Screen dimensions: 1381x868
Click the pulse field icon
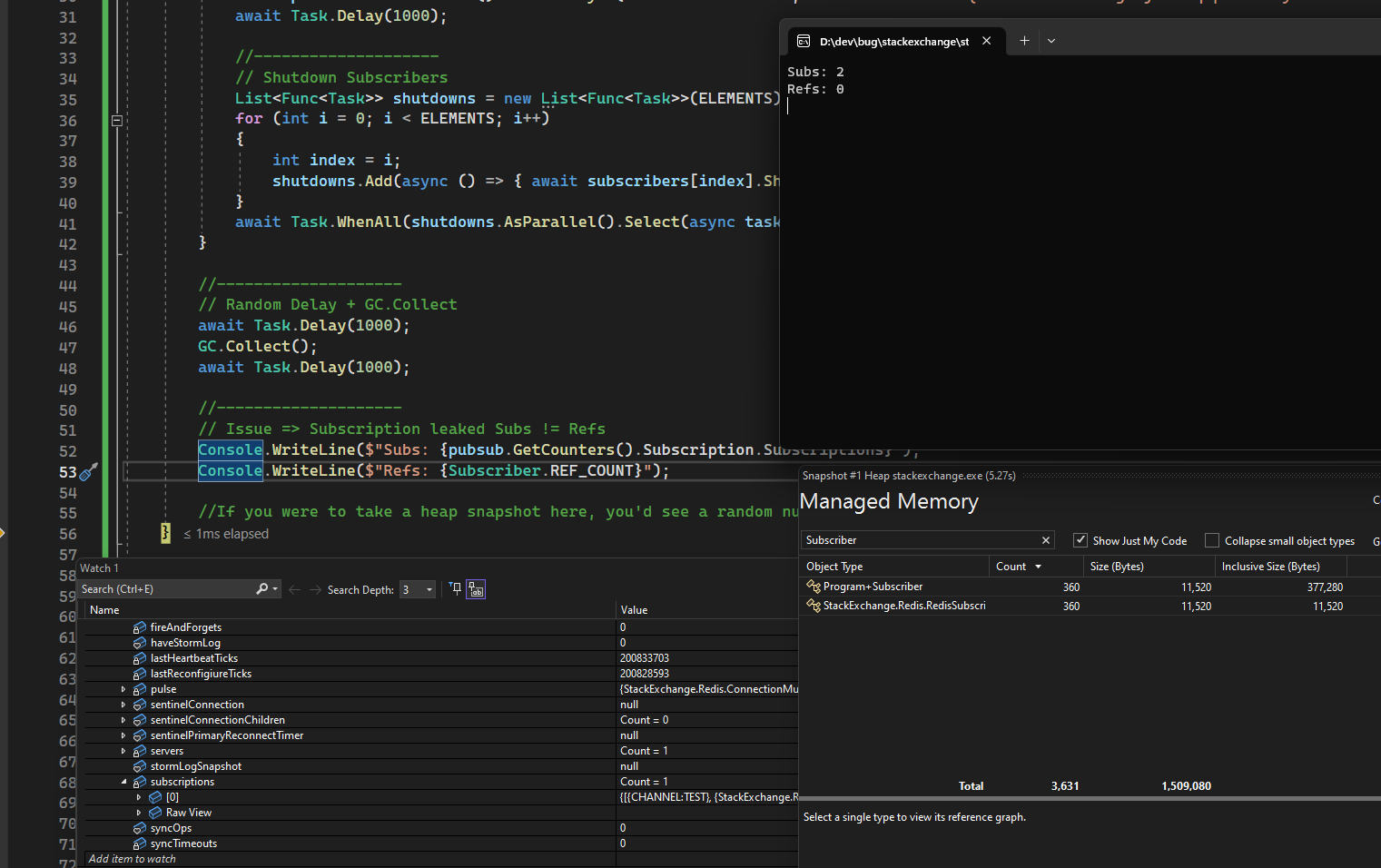(x=140, y=689)
